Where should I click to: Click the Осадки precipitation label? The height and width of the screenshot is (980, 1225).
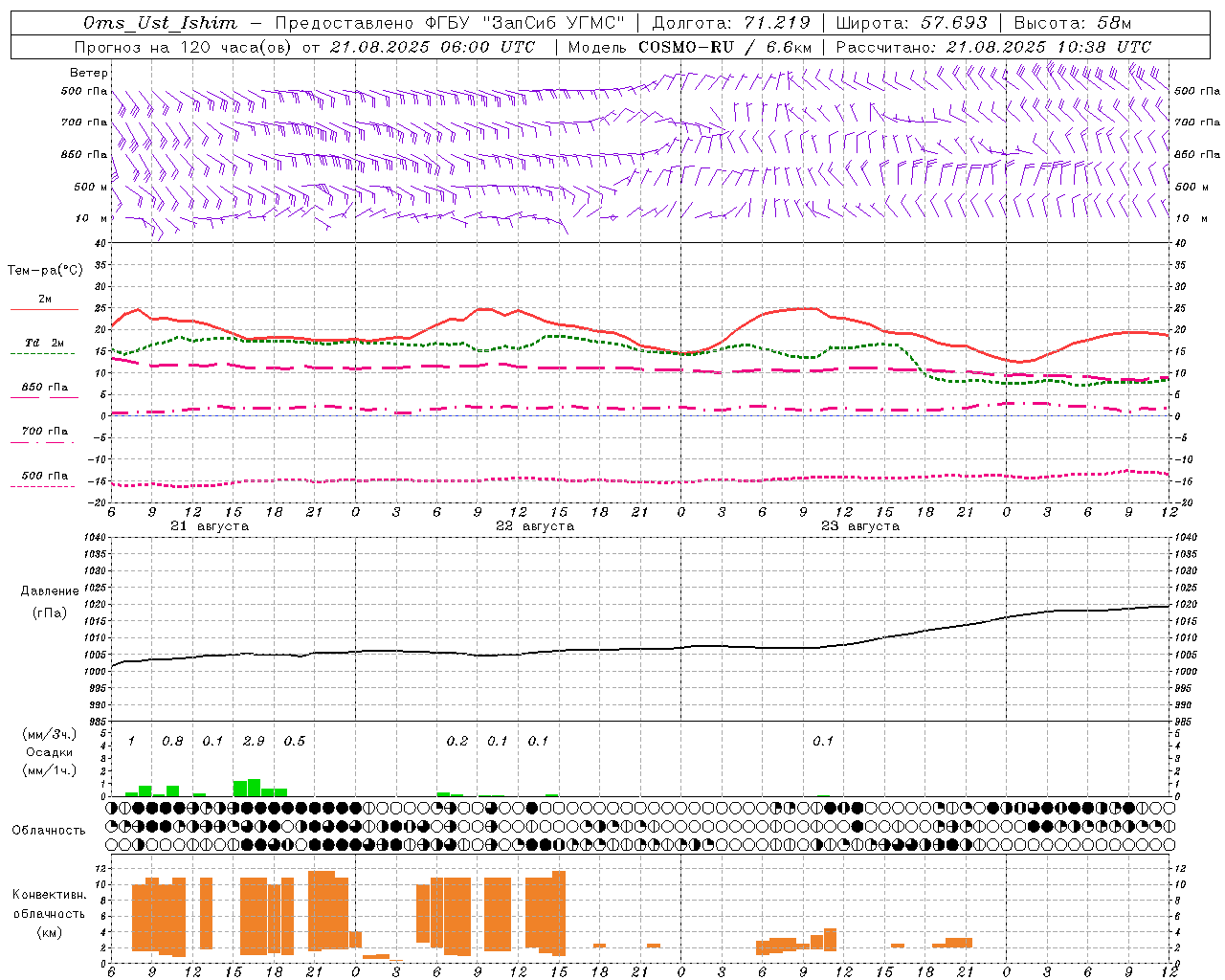(49, 752)
